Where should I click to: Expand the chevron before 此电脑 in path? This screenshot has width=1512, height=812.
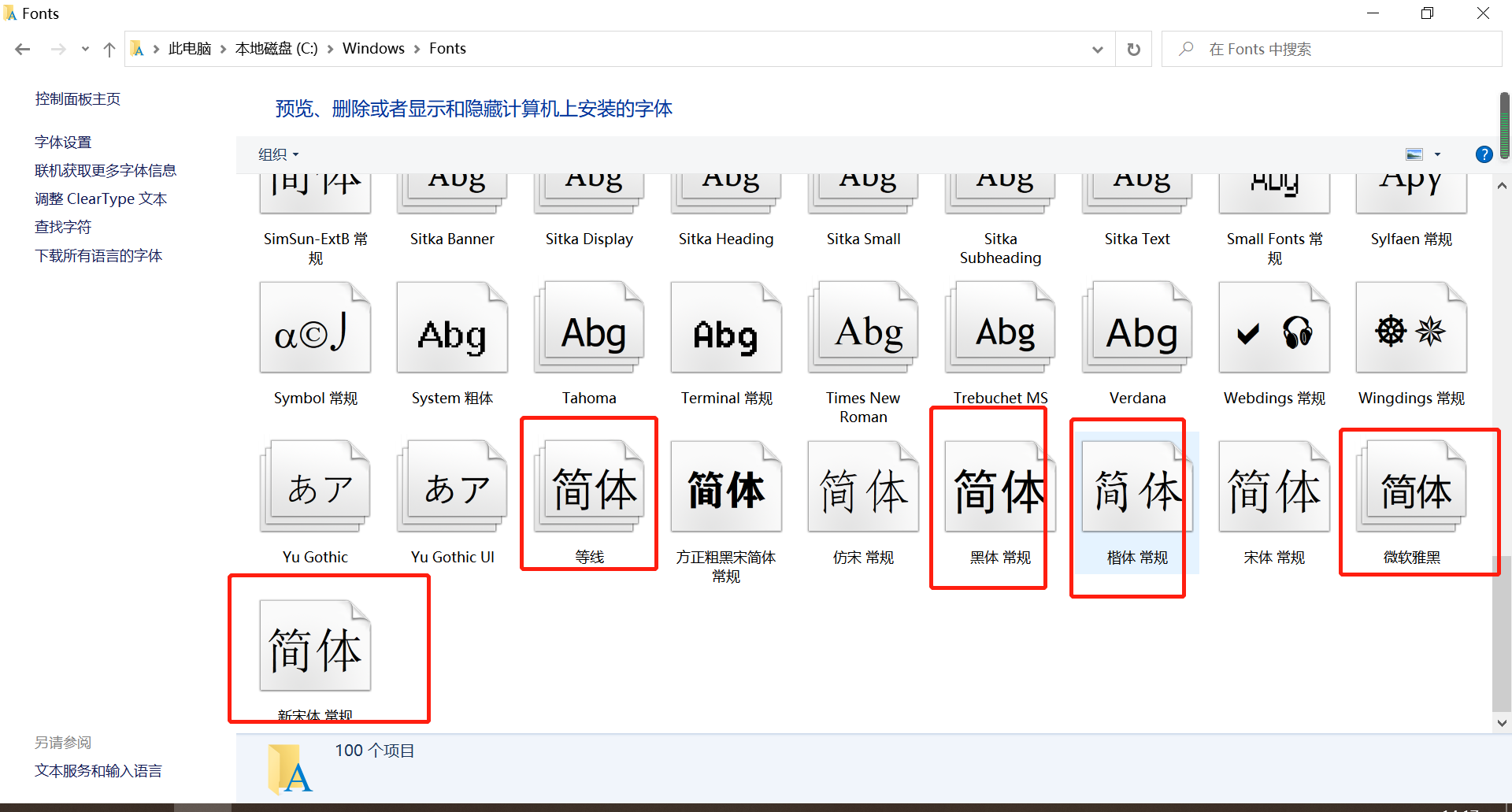(x=156, y=49)
